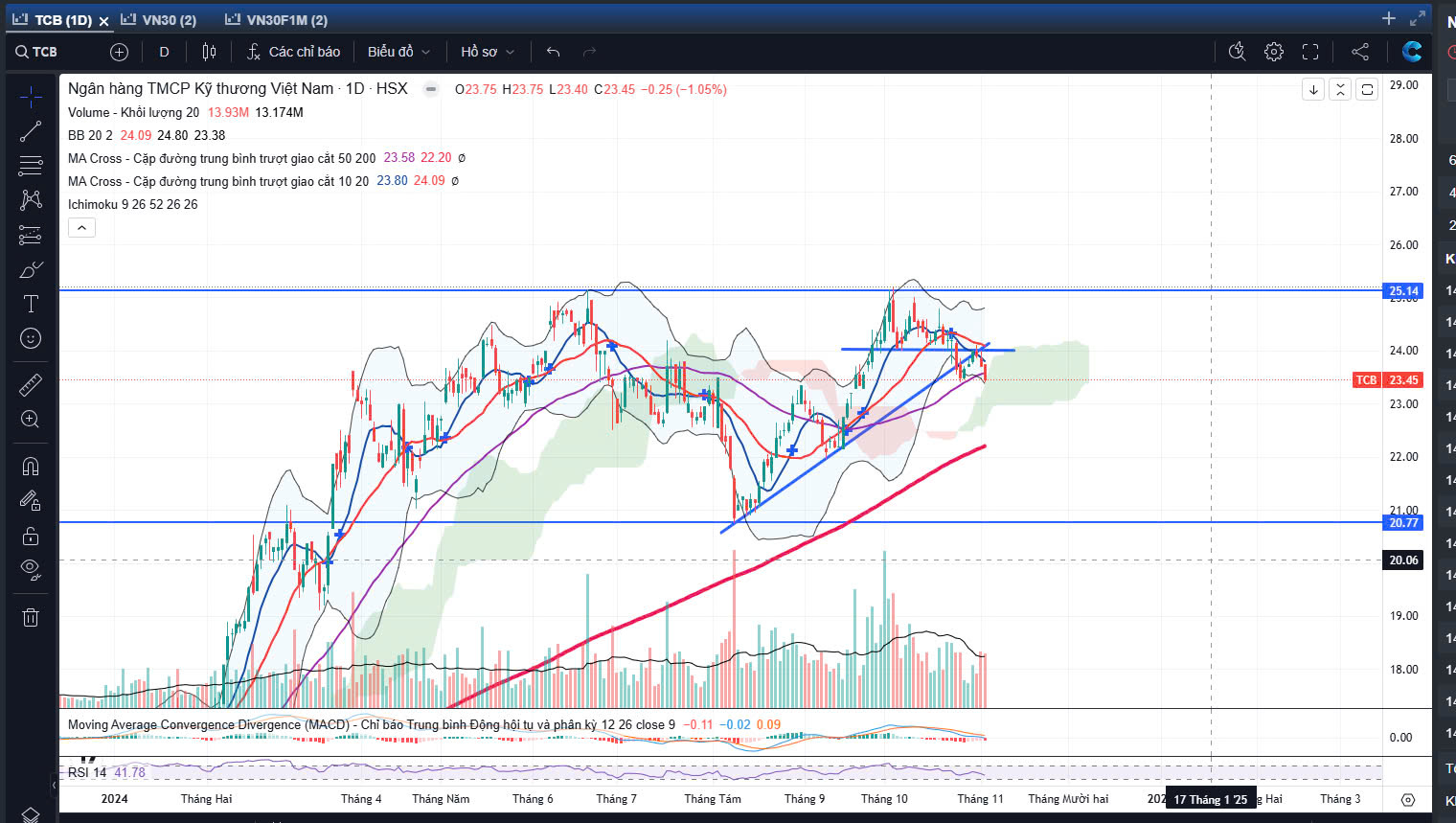Open the candlestick chart style menu
Viewport: 1456px width, 823px height.
pyautogui.click(x=209, y=52)
